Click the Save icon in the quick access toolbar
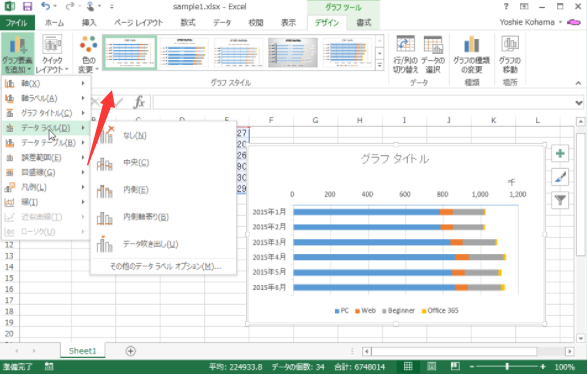The height and width of the screenshot is (376, 587). [x=27, y=6]
